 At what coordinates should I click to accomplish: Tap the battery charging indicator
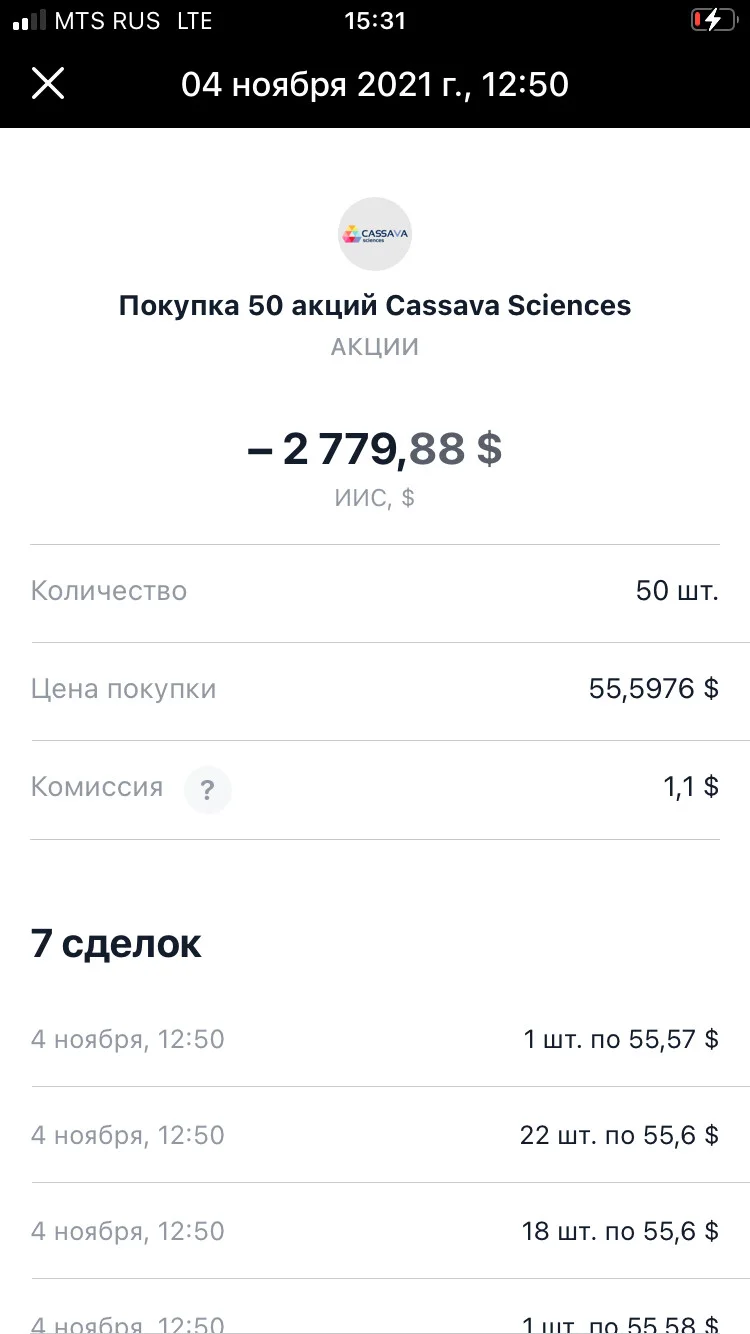click(x=714, y=21)
